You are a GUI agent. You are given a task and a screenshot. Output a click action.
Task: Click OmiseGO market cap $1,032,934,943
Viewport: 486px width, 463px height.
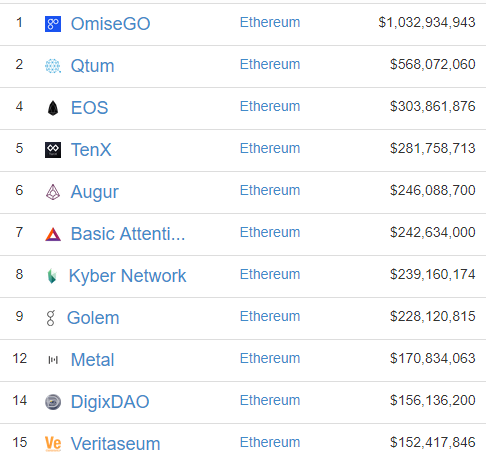click(x=427, y=22)
